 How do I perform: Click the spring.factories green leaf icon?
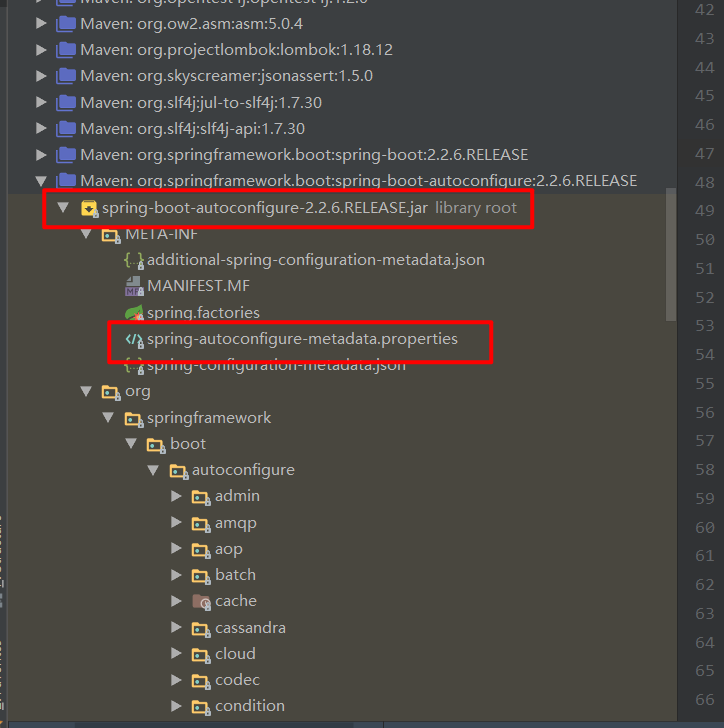(134, 313)
